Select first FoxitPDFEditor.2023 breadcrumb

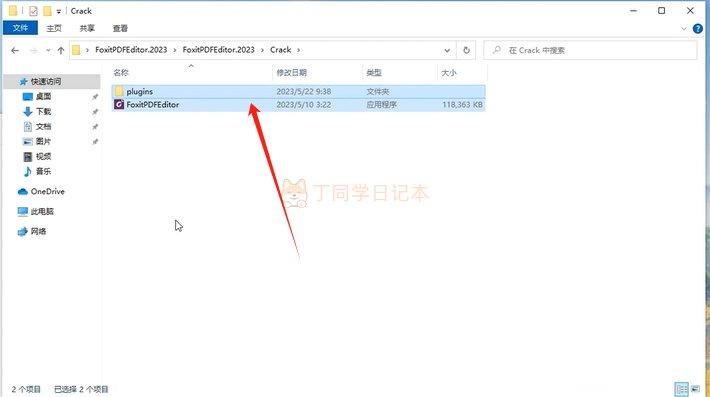point(131,50)
